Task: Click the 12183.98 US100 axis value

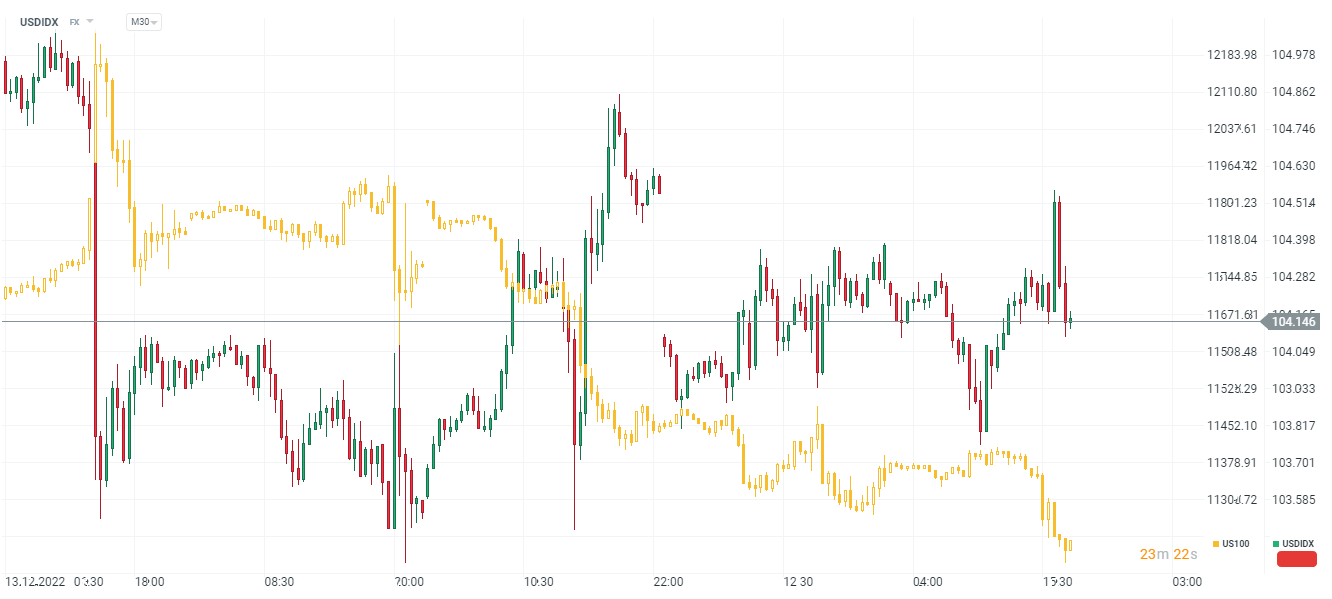Action: [1232, 55]
